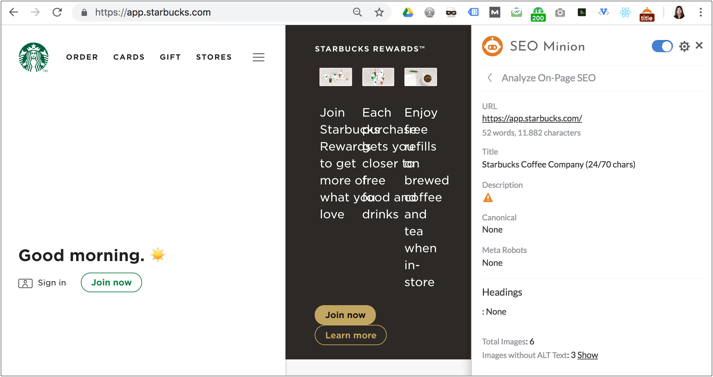Click the gray gear-shaped extension icon

pos(430,13)
